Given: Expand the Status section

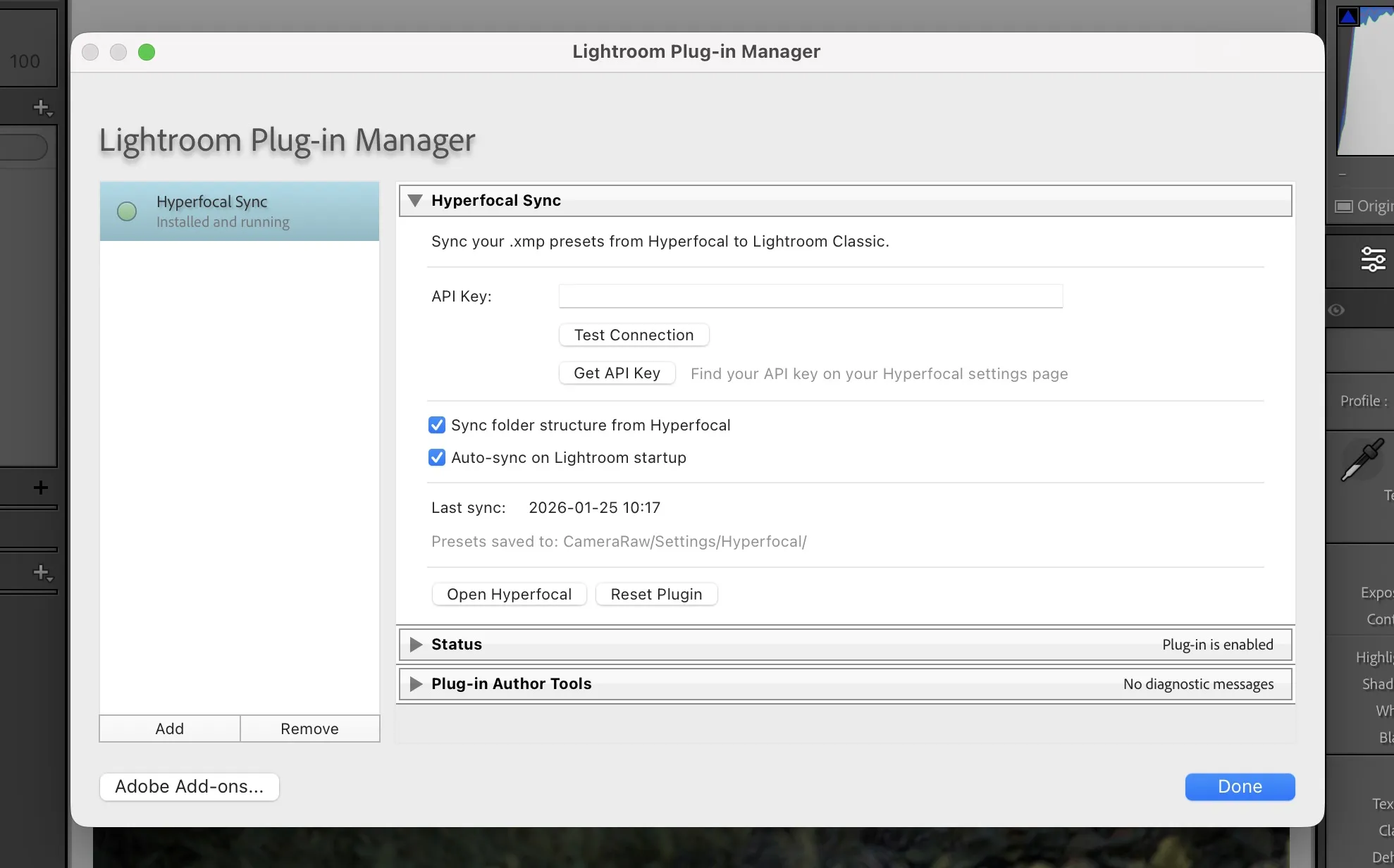Looking at the screenshot, I should tap(415, 644).
